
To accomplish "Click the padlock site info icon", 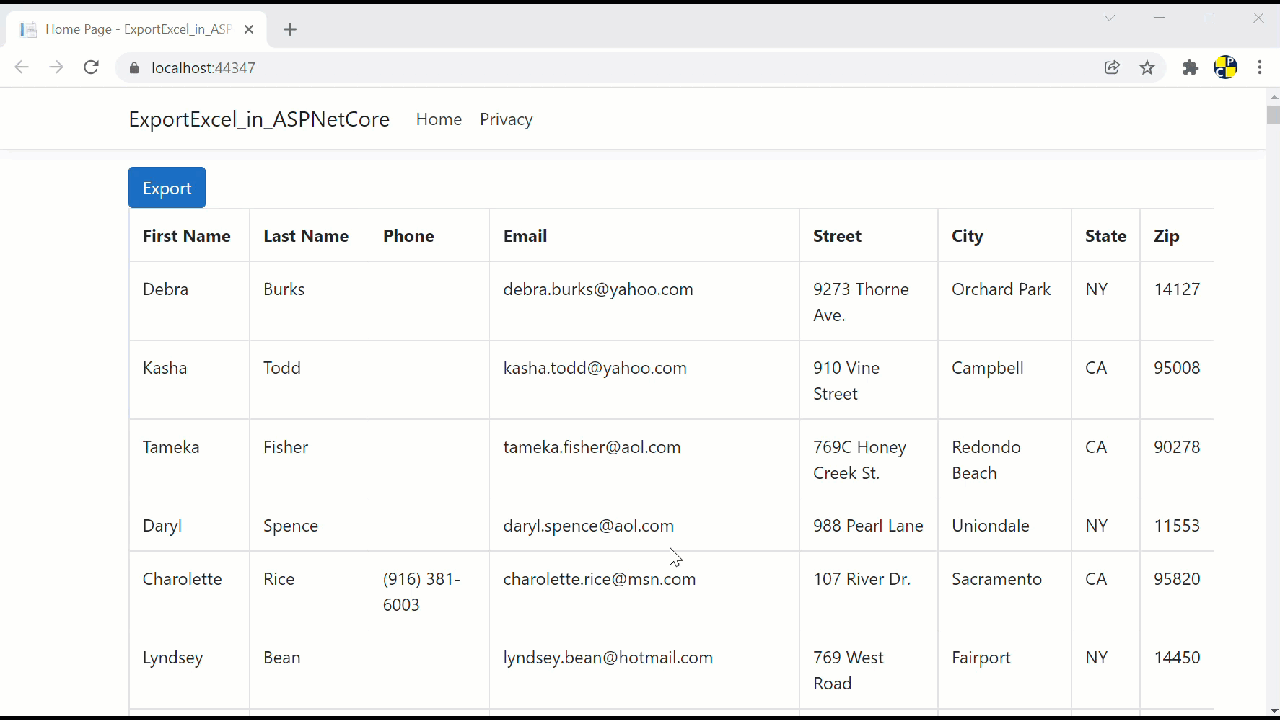I will pos(134,68).
